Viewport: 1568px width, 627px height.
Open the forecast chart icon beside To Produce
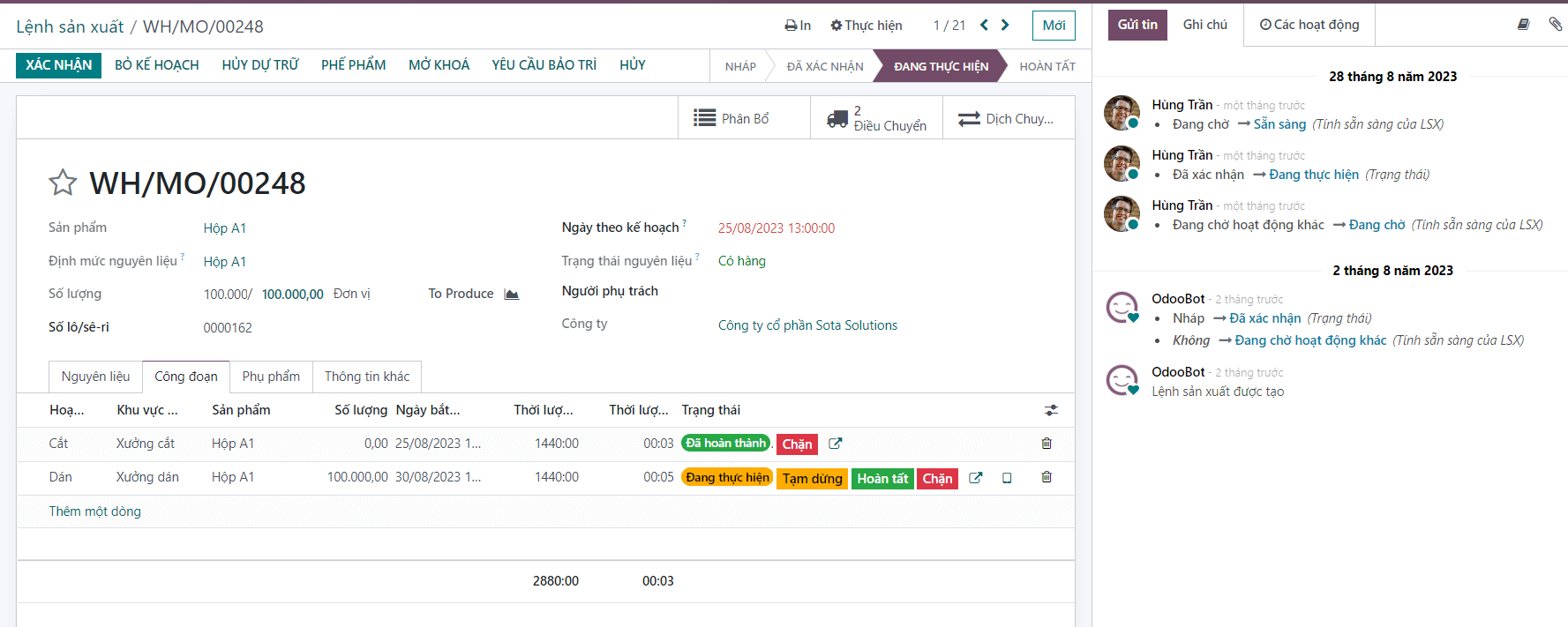(512, 295)
